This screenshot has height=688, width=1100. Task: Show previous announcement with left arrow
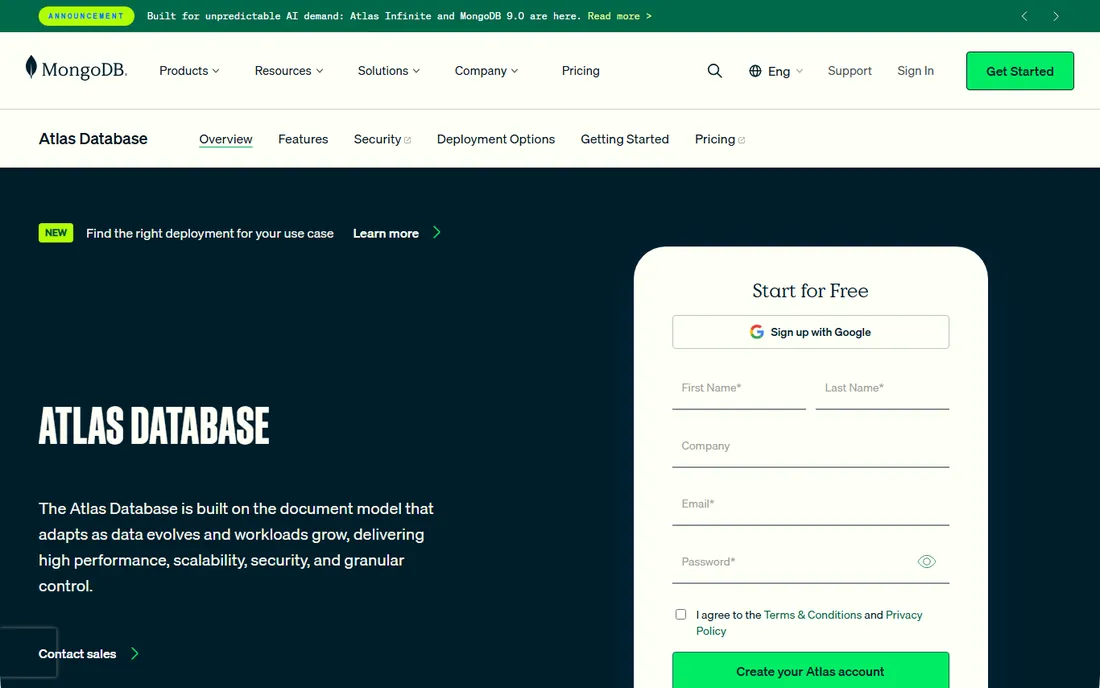(1024, 16)
